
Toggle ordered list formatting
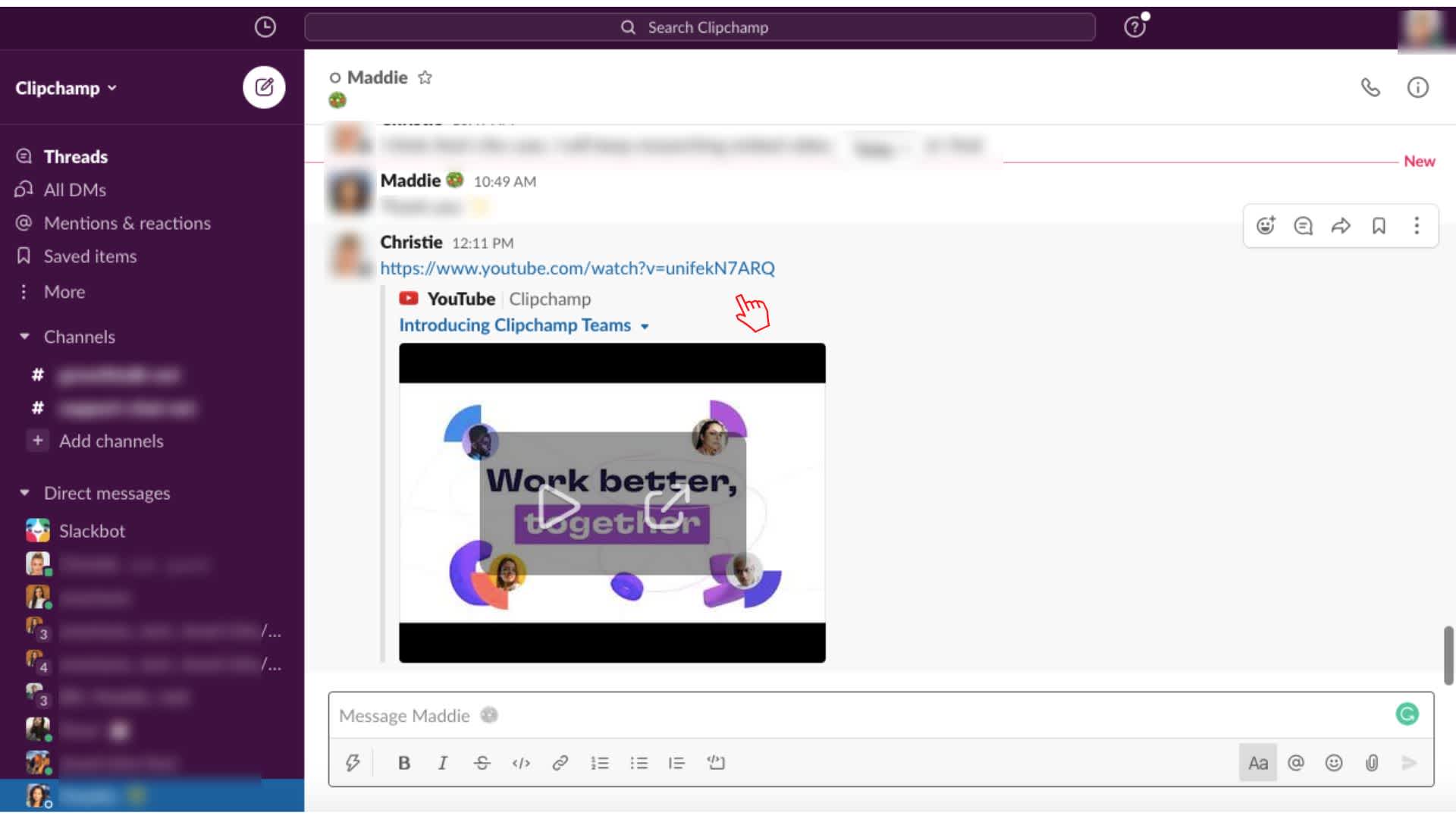point(600,763)
